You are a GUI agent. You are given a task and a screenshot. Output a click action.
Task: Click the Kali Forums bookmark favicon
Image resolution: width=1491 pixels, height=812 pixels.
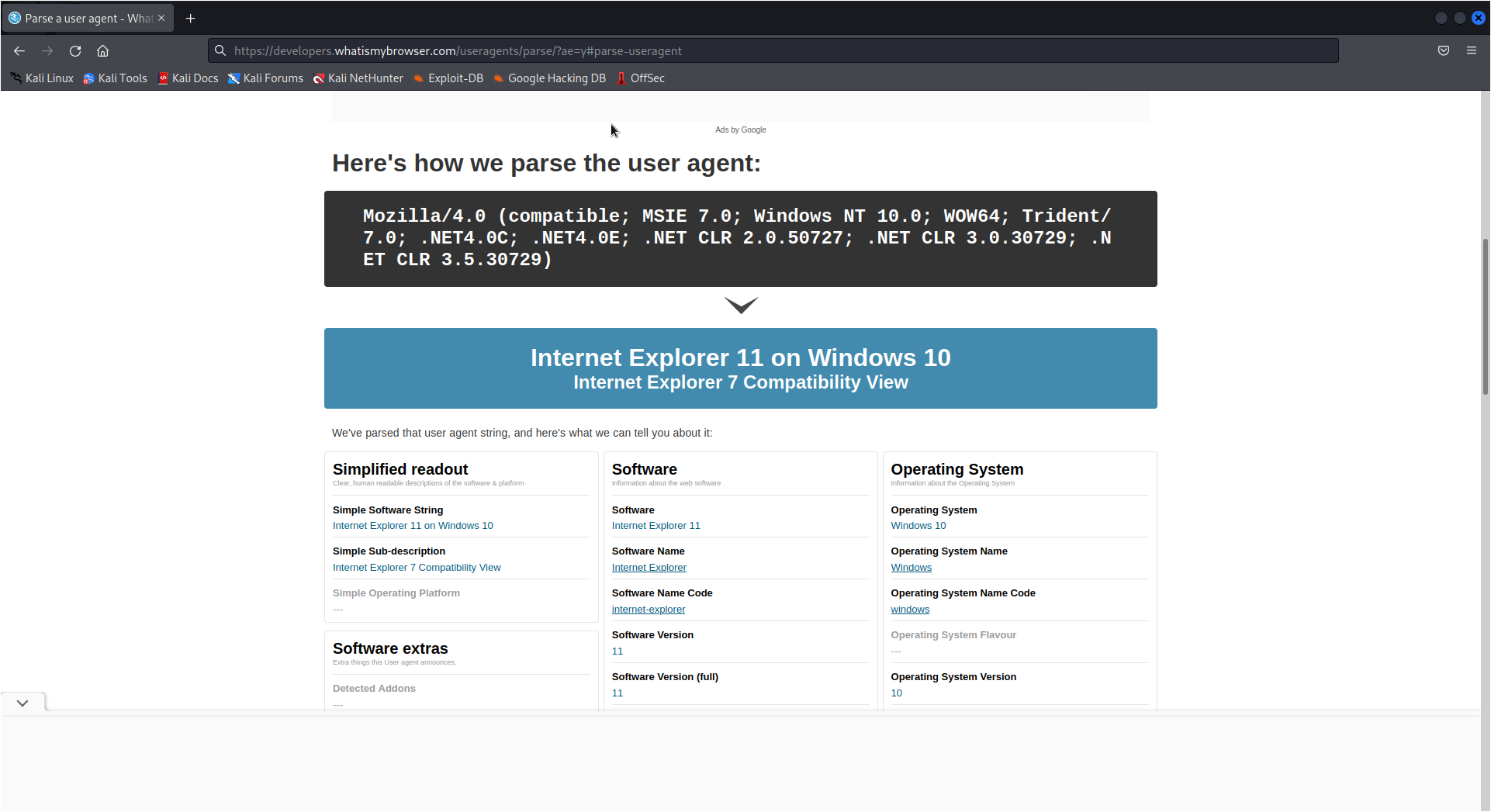coord(234,78)
